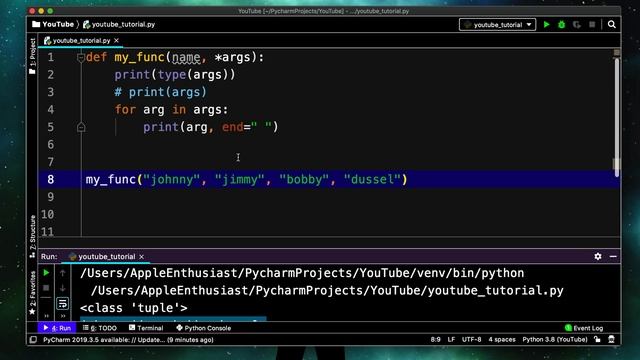Change the 4 spaces indent setting
This screenshot has width=640, height=360.
[x=502, y=340]
